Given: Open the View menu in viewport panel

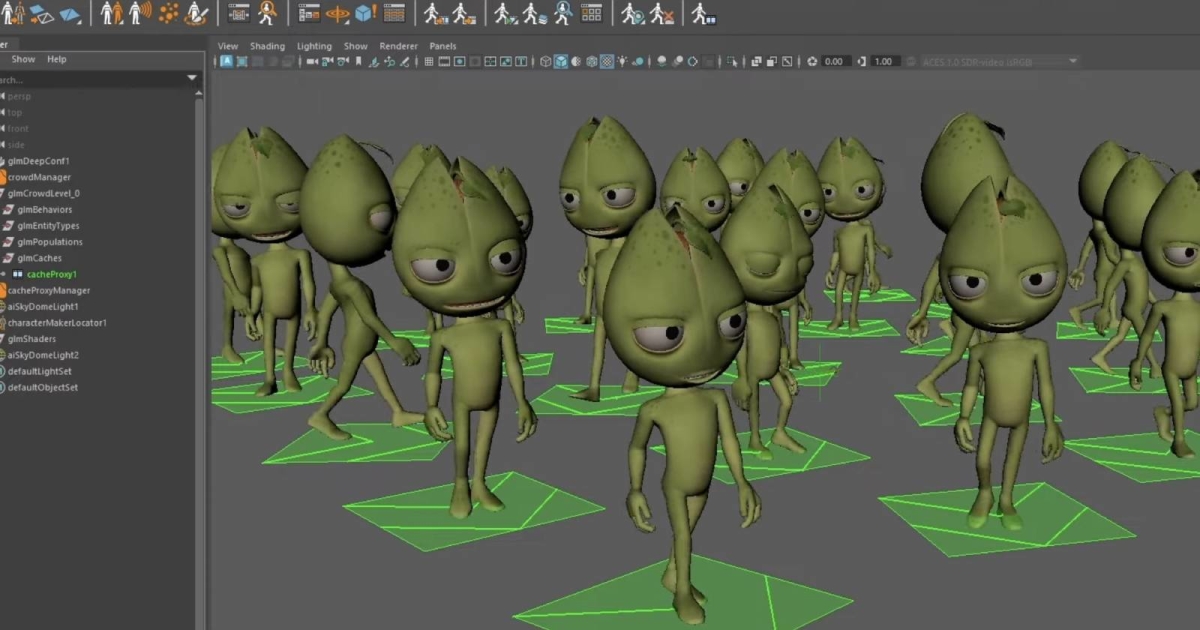Looking at the screenshot, I should coord(228,46).
